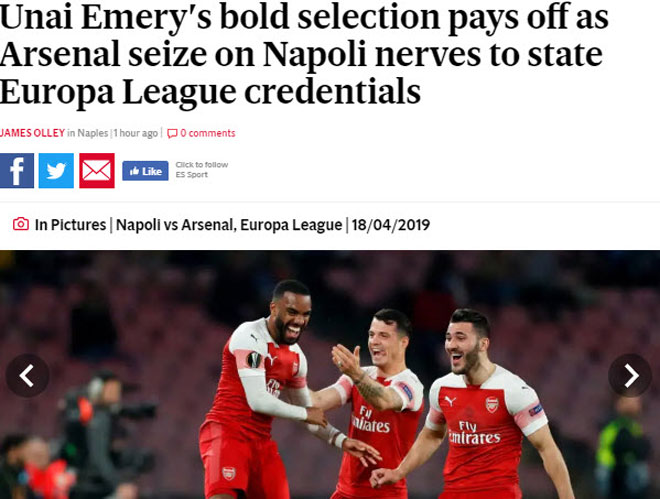Viewport: 660px width, 499px height.
Task: Click the camera icon beside In Pictures
Action: [20, 224]
